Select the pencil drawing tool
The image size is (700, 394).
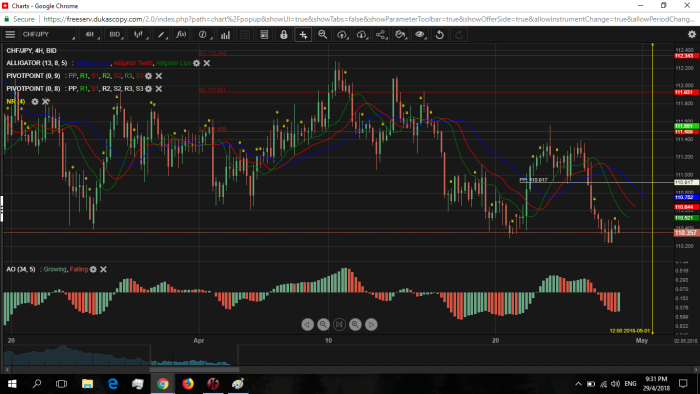[161, 34]
